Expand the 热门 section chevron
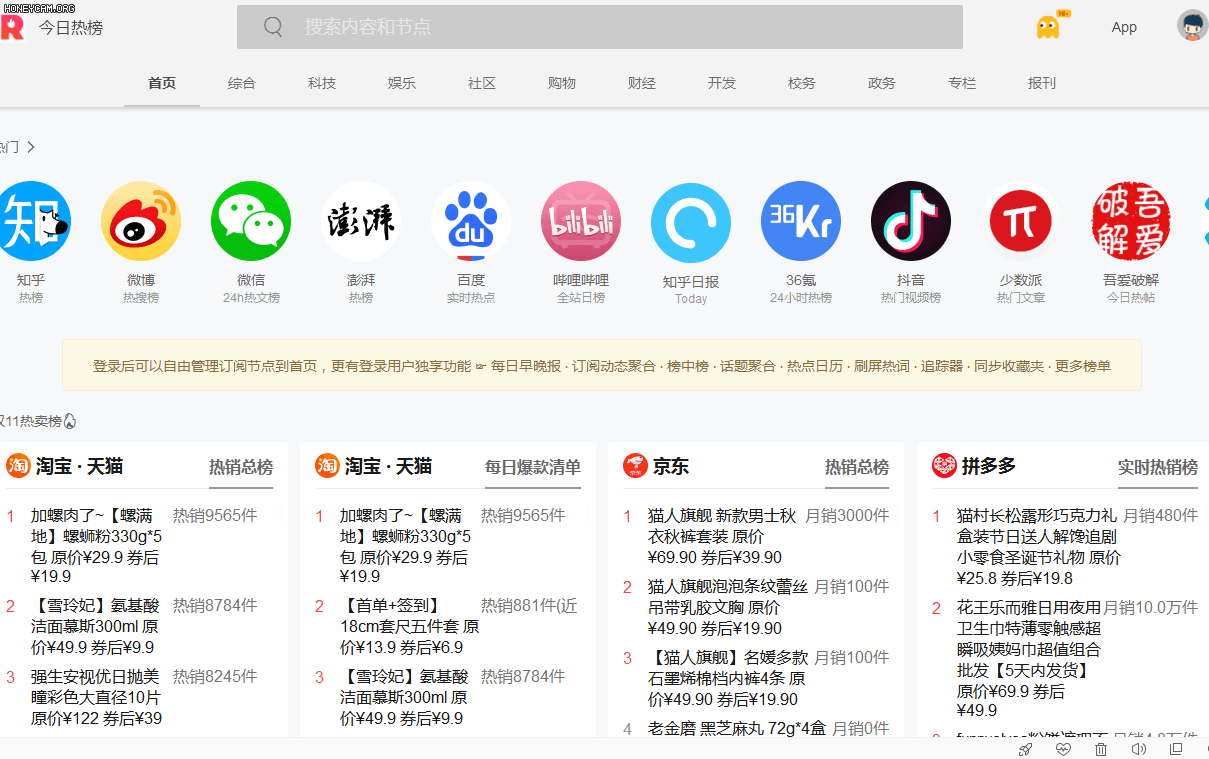Screen dimensions: 1209x759 31,147
